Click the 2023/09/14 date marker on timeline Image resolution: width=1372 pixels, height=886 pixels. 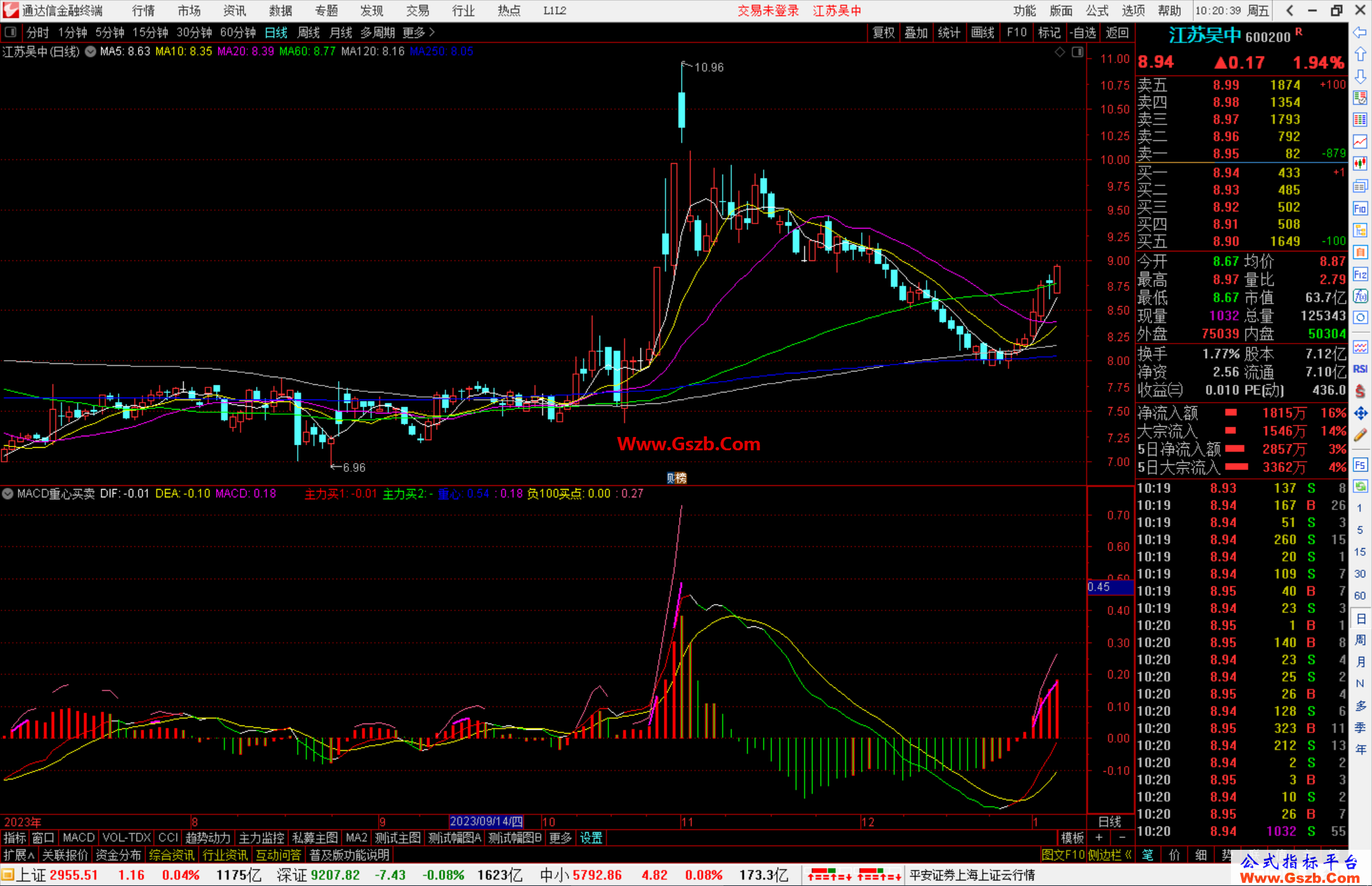coord(487,822)
